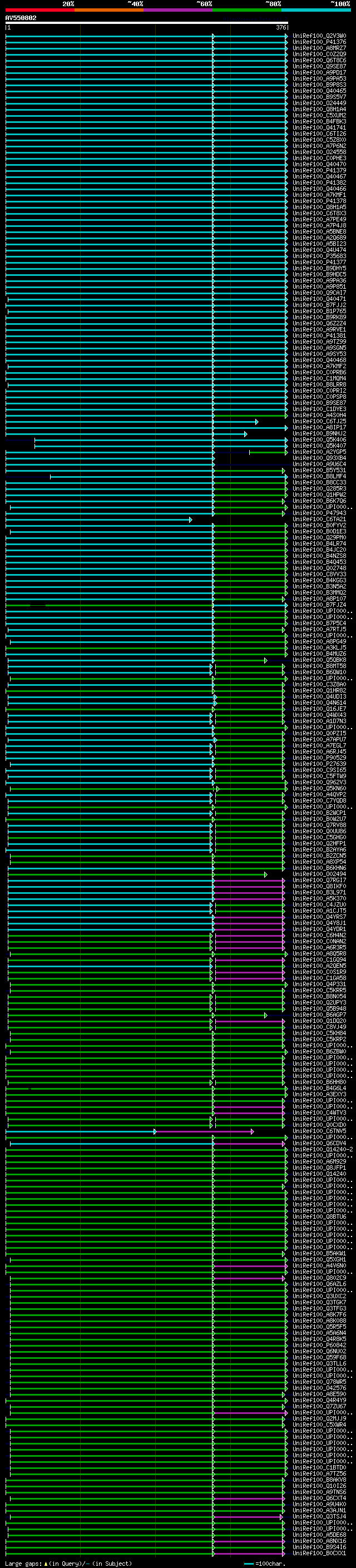
Task: Click the orange ~40% identity color band
Action: click(x=109, y=10)
